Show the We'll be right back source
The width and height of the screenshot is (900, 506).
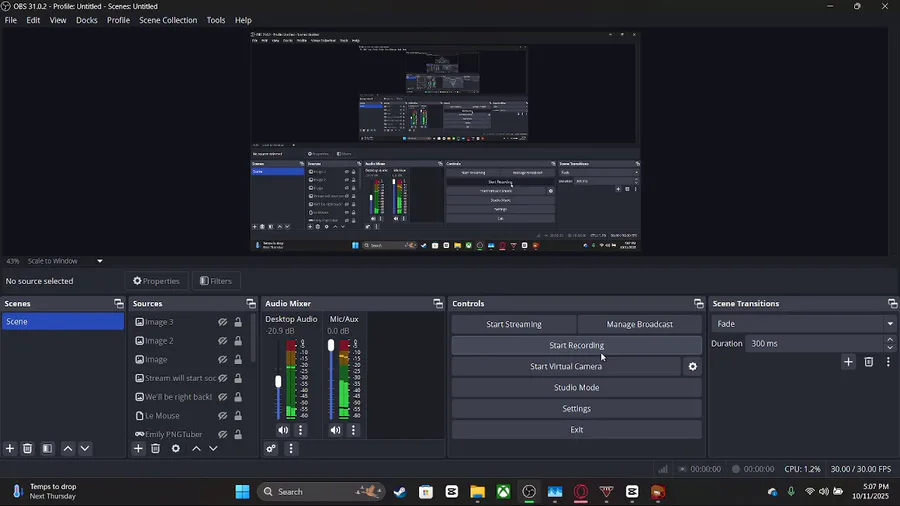223,397
